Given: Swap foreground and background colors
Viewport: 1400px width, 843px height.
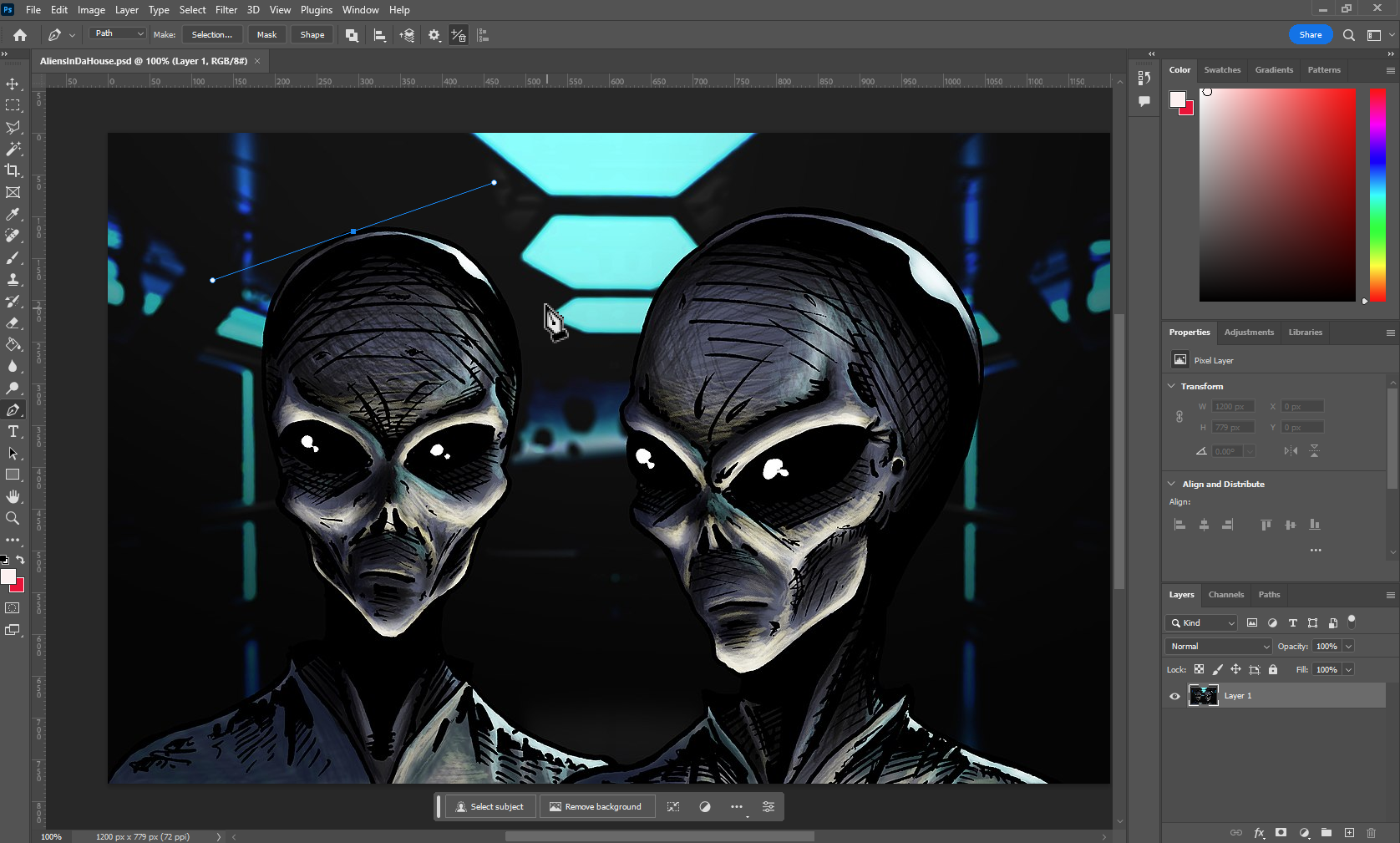Looking at the screenshot, I should point(21,559).
